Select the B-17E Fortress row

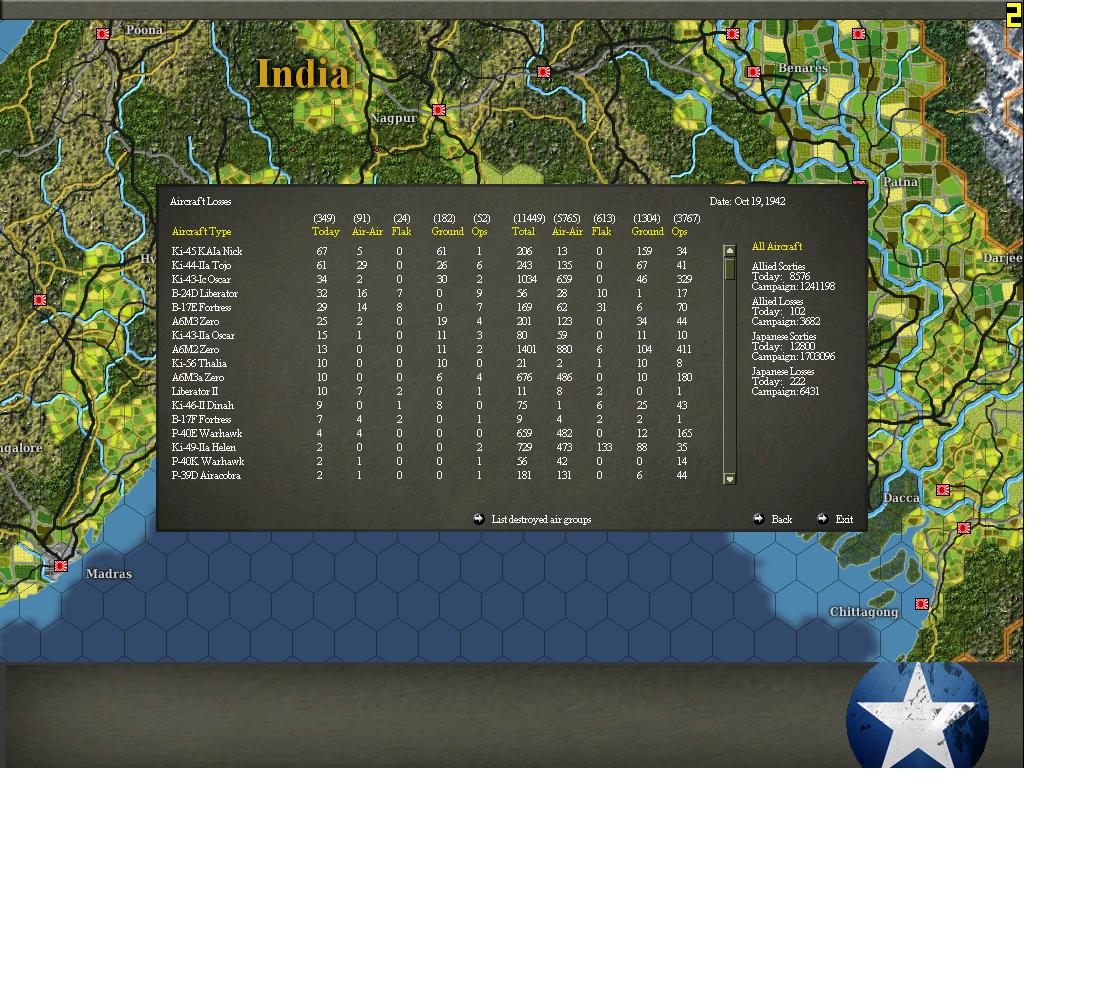tap(431, 307)
